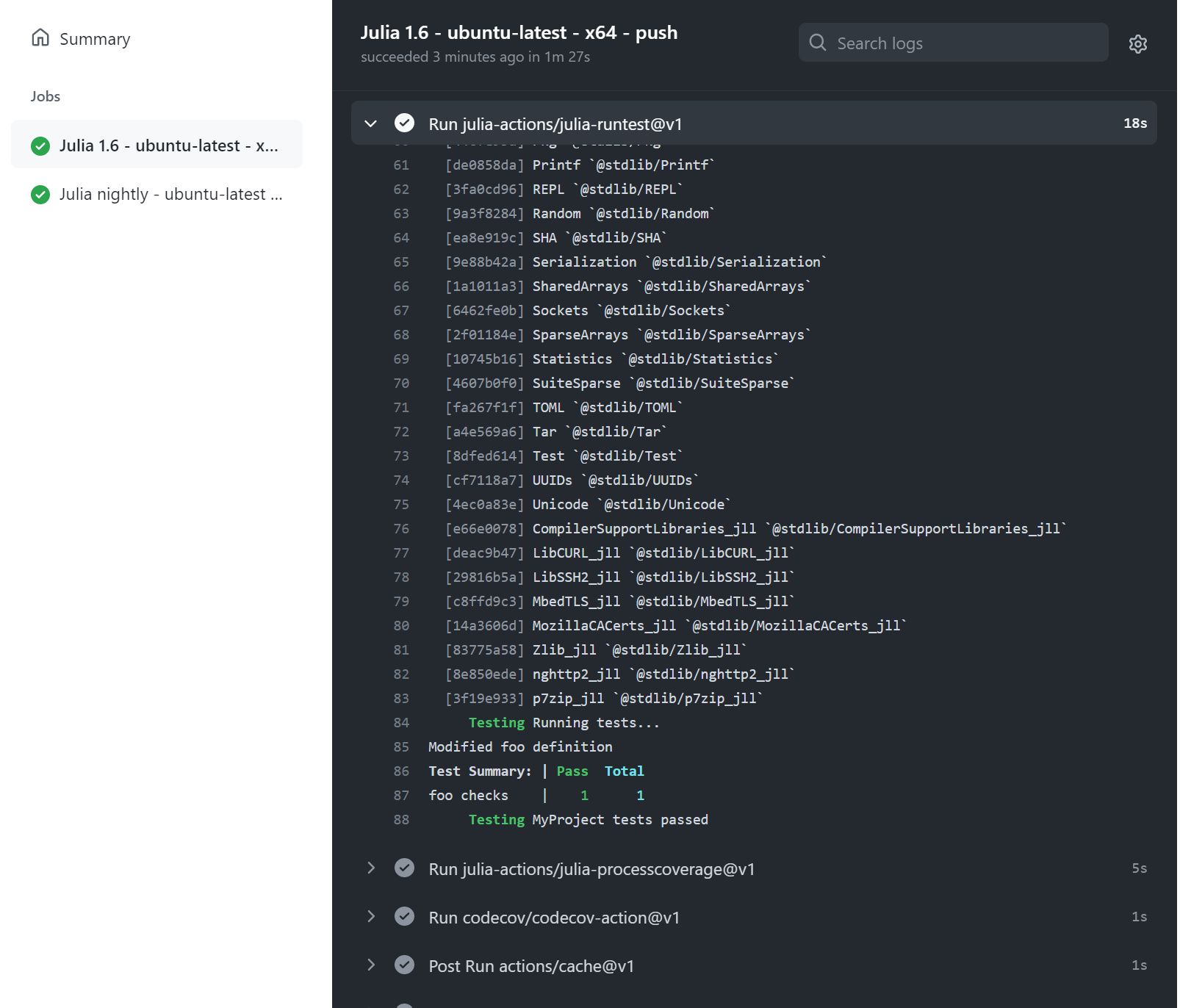Expand the Post Run actions/cache chevron
The image size is (1180, 1008).
[371, 965]
